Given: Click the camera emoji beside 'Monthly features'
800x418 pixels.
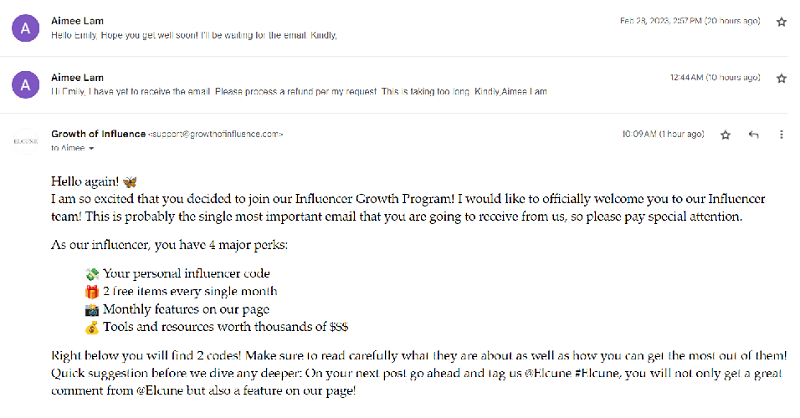Looking at the screenshot, I should pyautogui.click(x=92, y=310).
